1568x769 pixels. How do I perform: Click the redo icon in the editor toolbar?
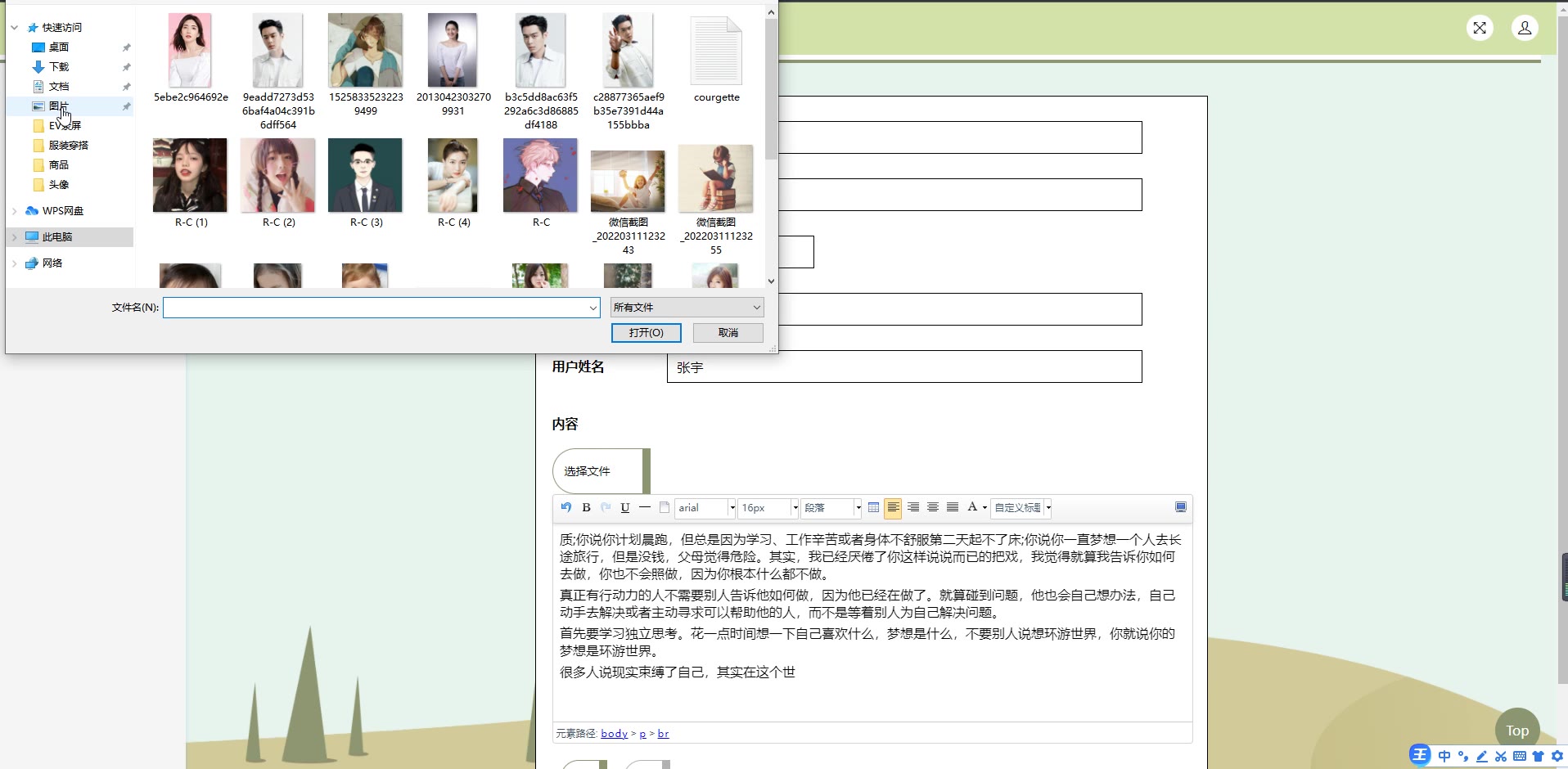pyautogui.click(x=606, y=507)
